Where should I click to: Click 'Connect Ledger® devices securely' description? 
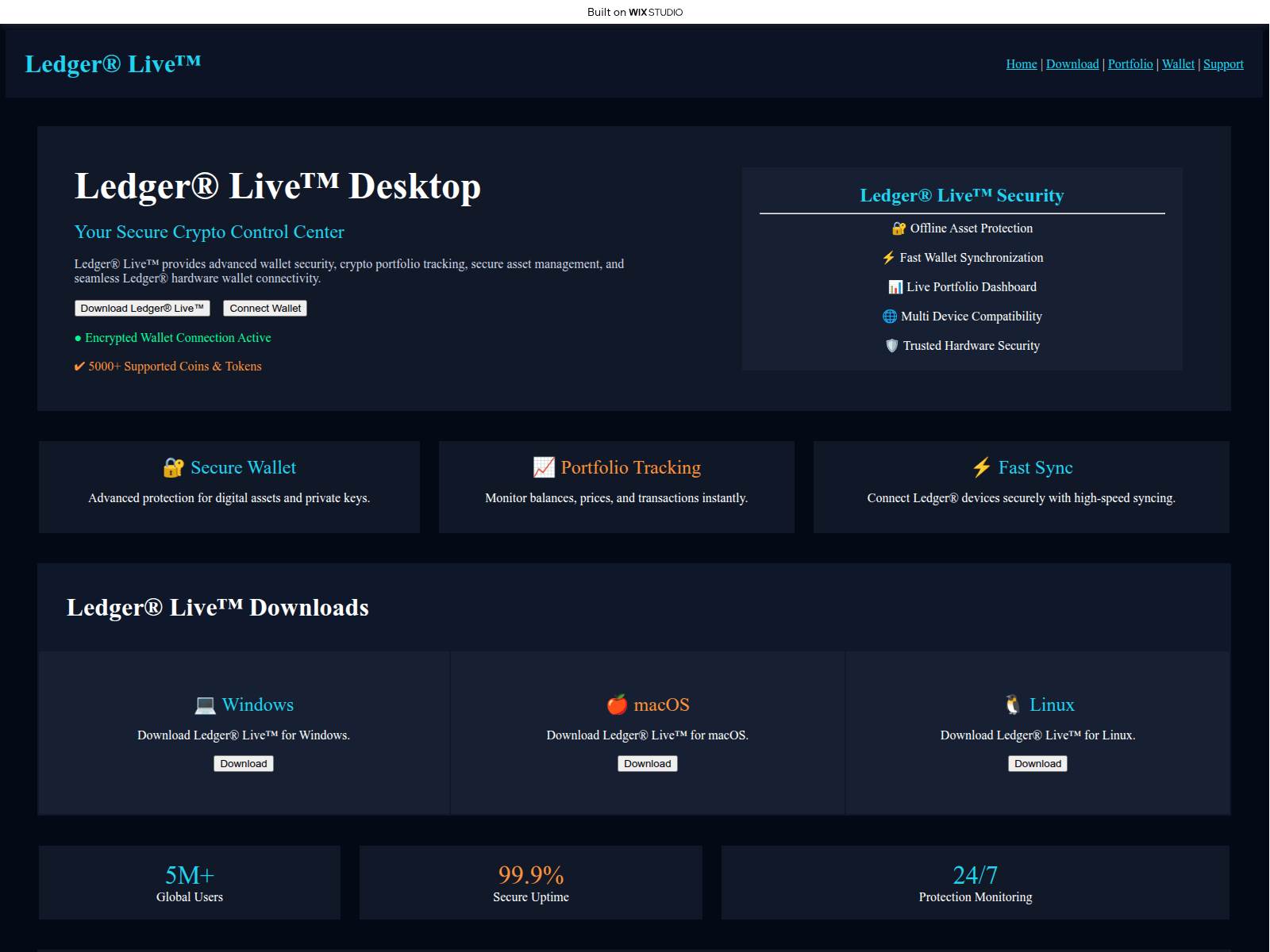point(1022,498)
